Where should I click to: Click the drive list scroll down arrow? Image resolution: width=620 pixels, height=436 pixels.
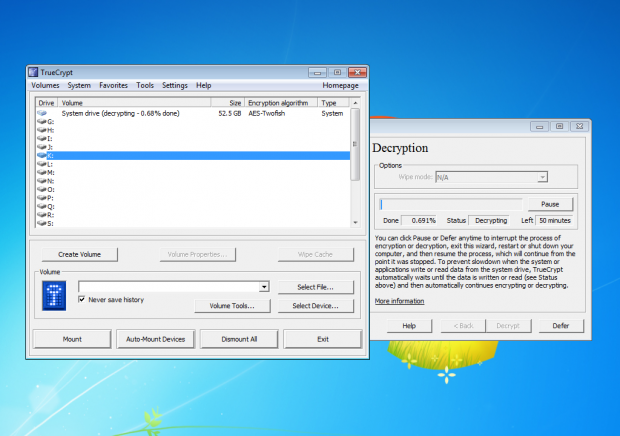click(x=355, y=223)
